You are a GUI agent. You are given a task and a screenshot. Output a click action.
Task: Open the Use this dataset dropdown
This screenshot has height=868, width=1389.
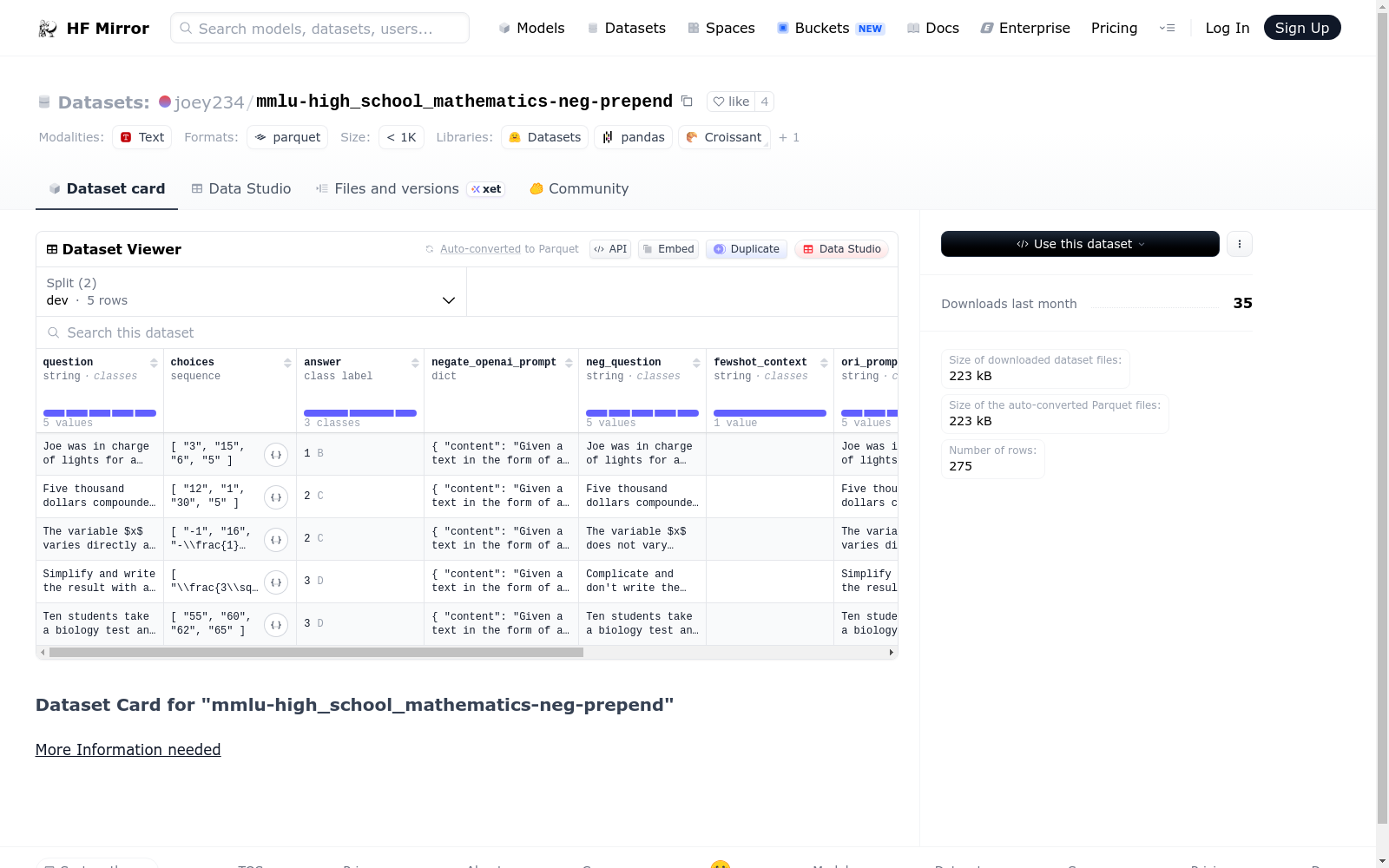1080,244
